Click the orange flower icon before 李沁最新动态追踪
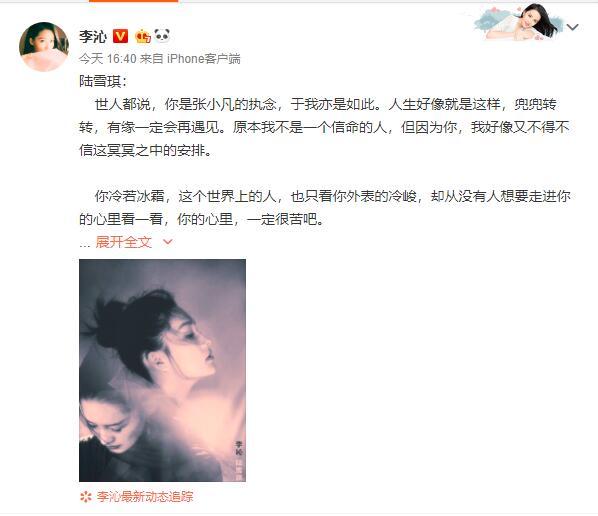This screenshot has height=516, width=598. pos(86,497)
